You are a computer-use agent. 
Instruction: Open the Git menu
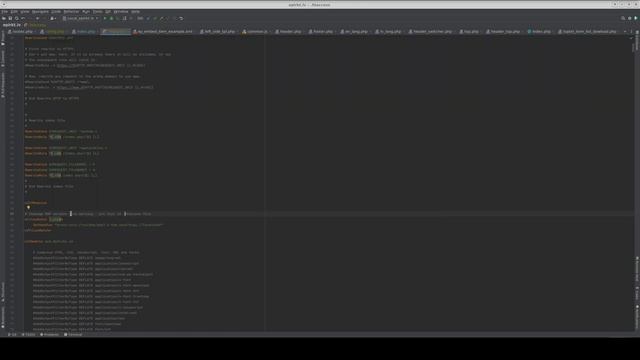(x=108, y=12)
